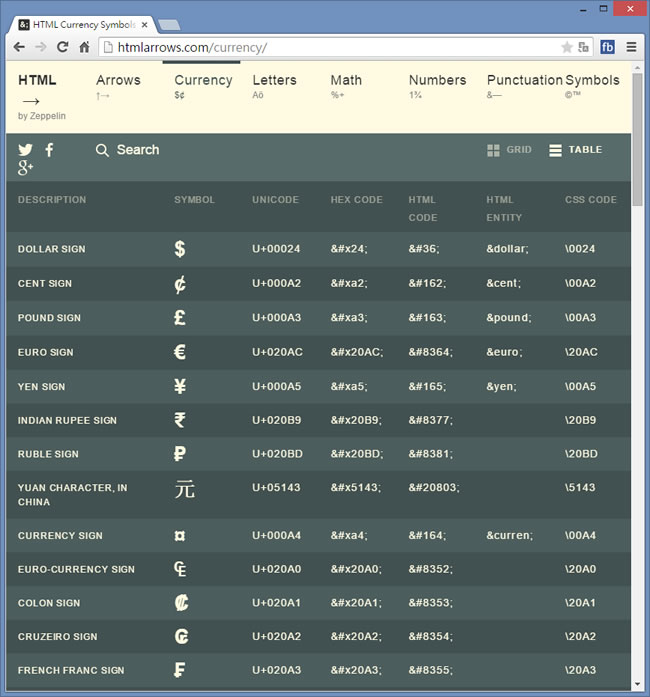Screen dimensions: 650x697
Task: Select the \20AC CSS code
Action: point(581,352)
